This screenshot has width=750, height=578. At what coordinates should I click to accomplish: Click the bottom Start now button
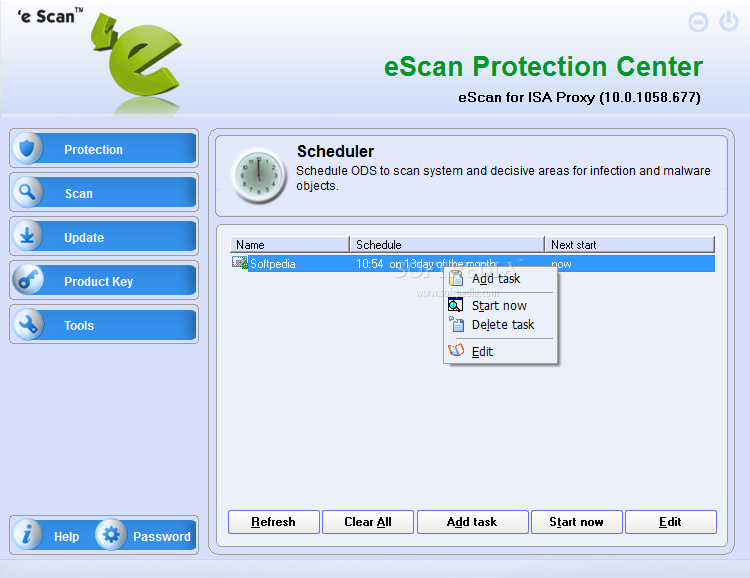pos(577,522)
